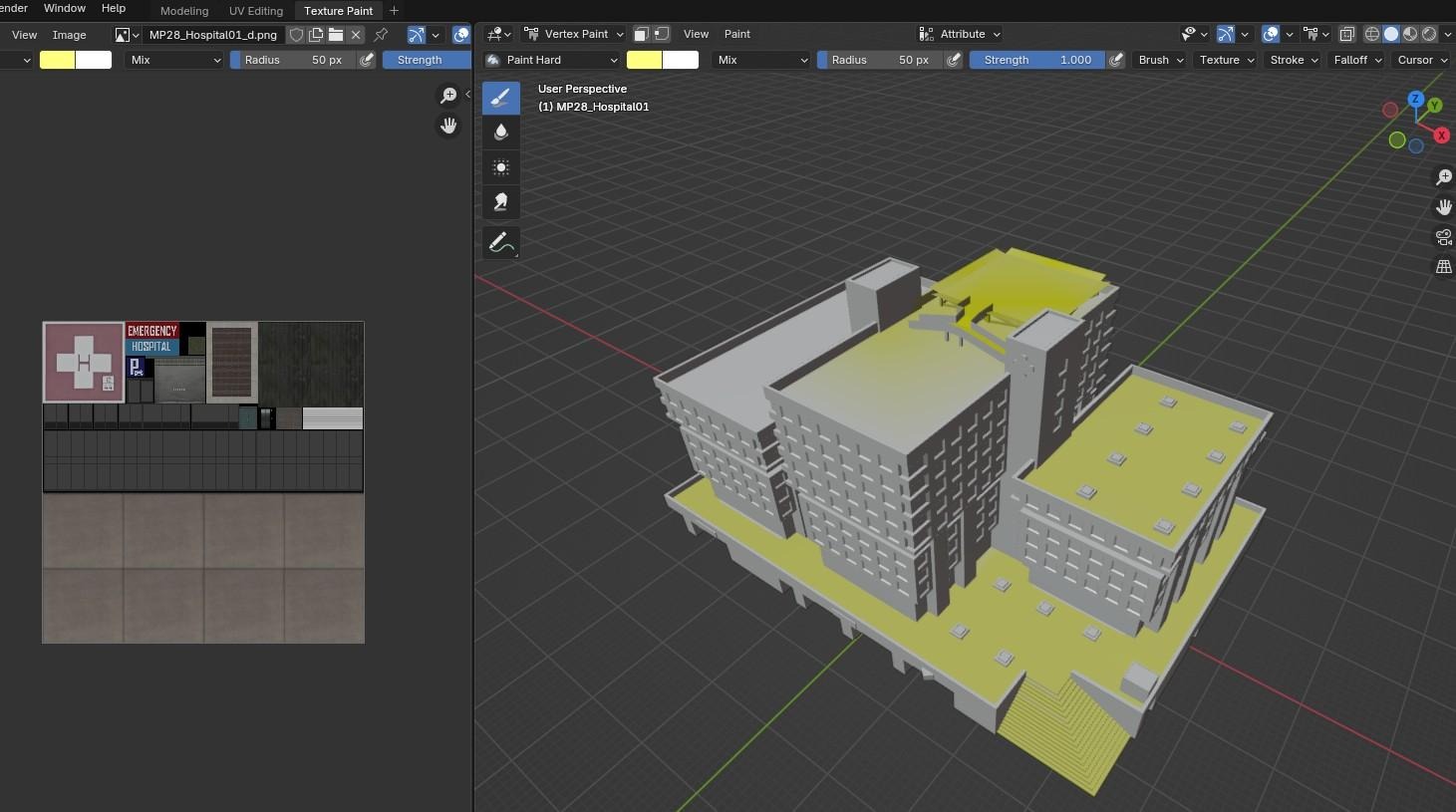Click the Attribute button in viewport header
The height and width of the screenshot is (812, 1456).
960,34
